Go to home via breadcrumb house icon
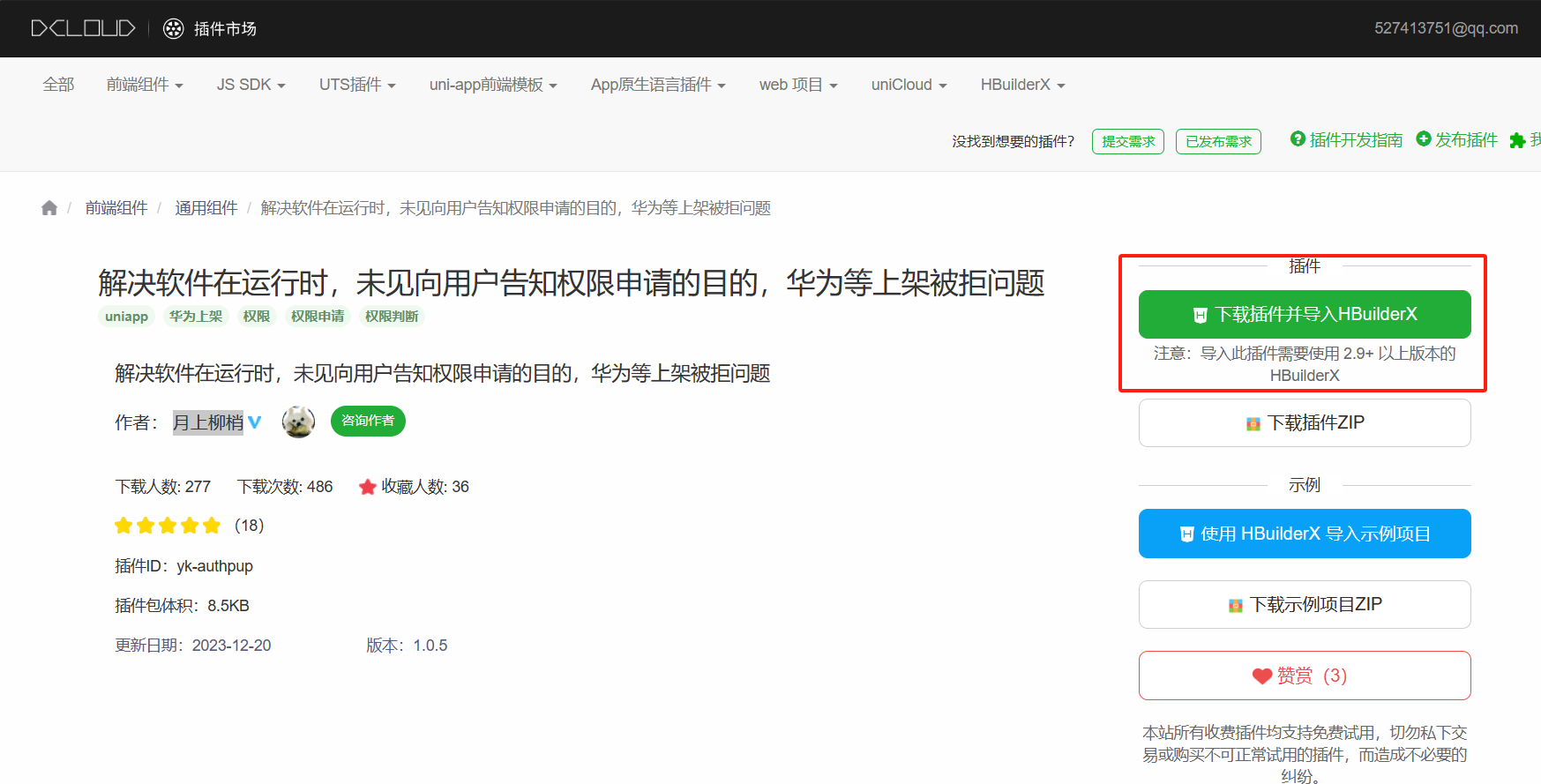 point(49,208)
